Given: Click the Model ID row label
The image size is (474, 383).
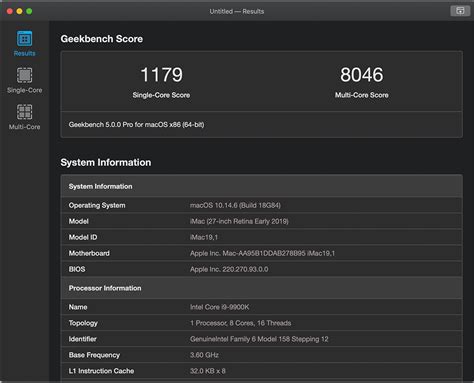Looking at the screenshot, I should tap(83, 237).
